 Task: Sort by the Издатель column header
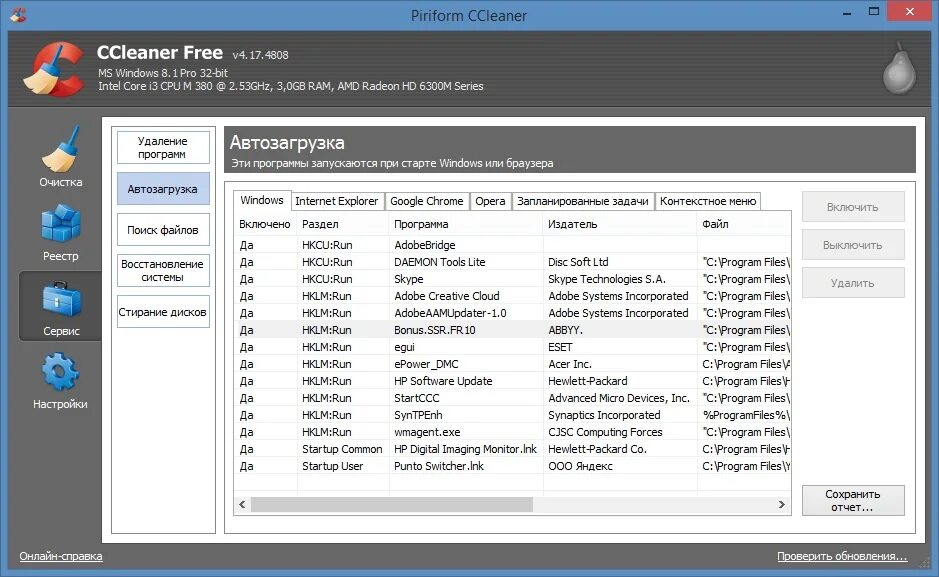tap(620, 224)
